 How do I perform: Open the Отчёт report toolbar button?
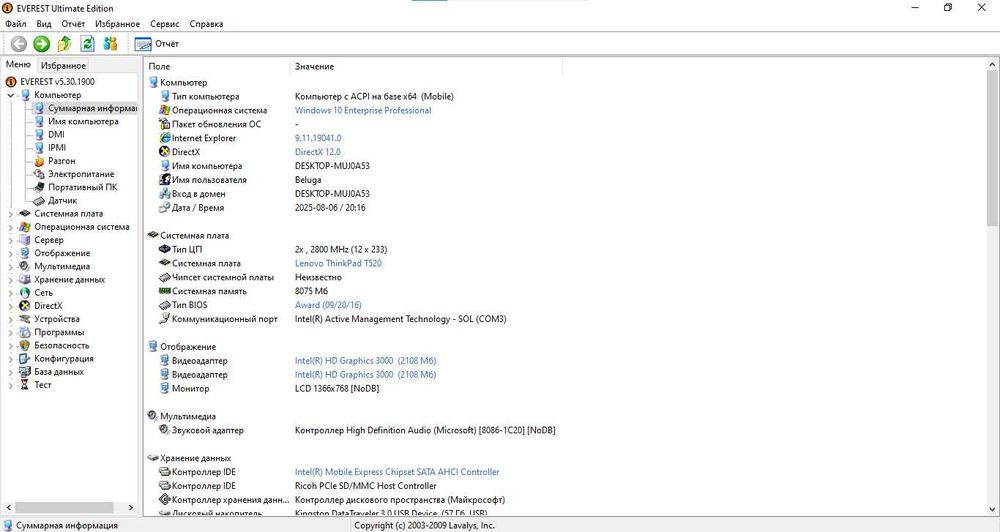click(157, 43)
